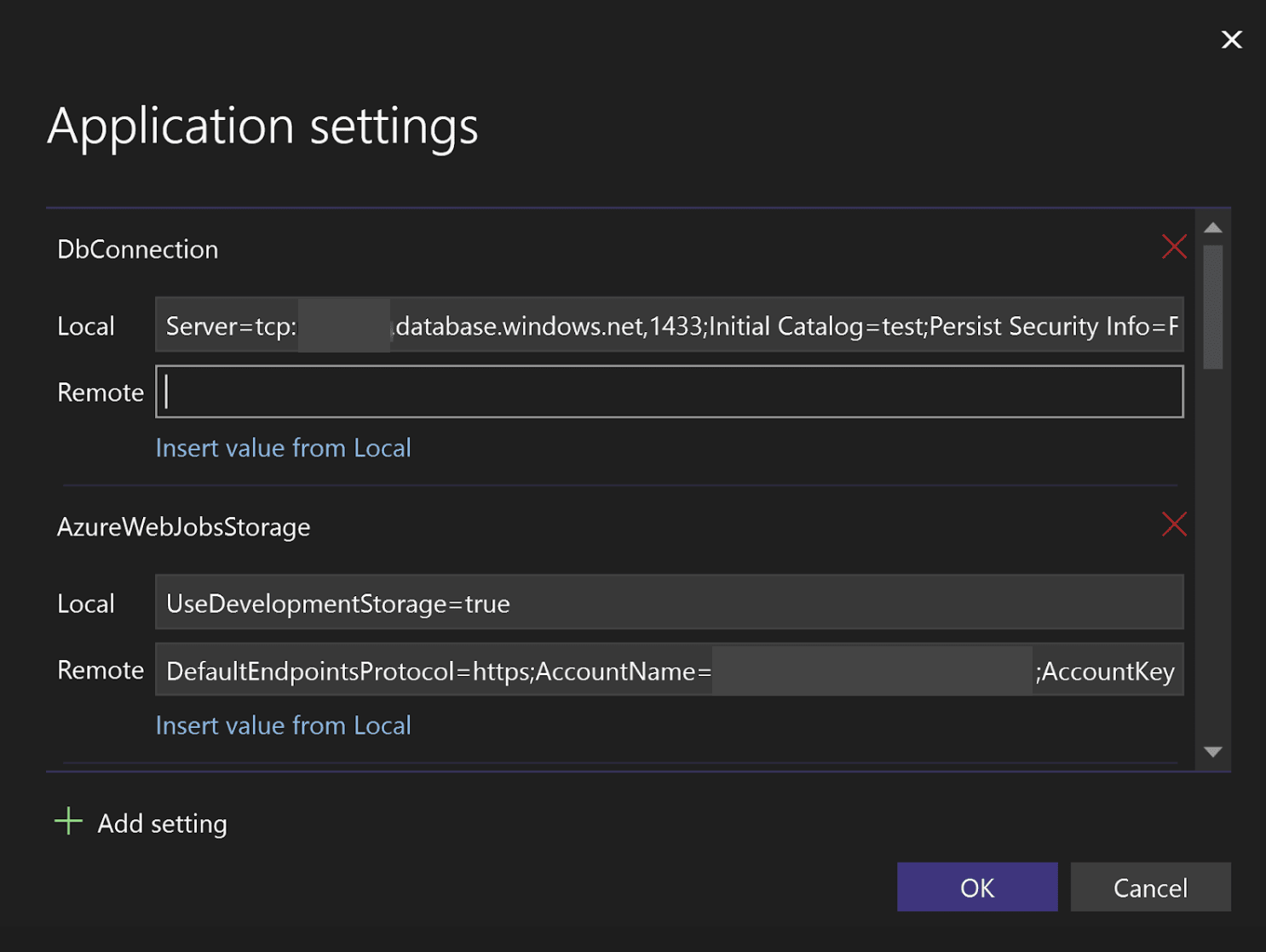This screenshot has height=952, width=1266.
Task: Click the Remote label beside DbConnection field
Action: (100, 392)
